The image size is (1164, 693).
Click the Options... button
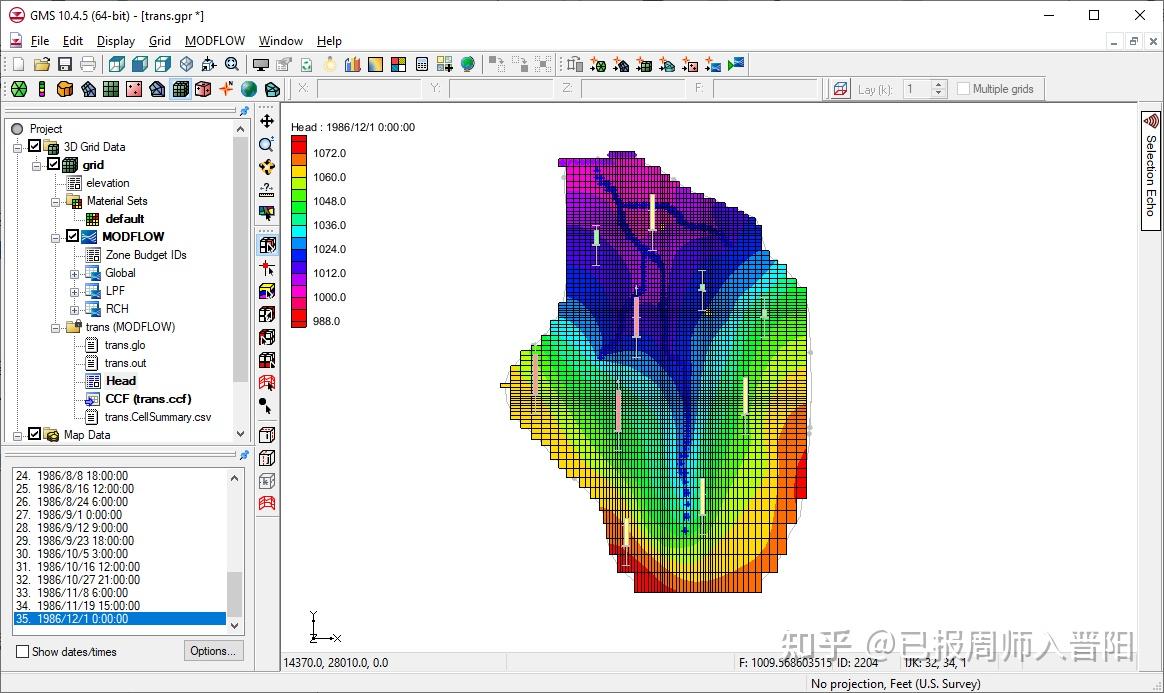213,651
